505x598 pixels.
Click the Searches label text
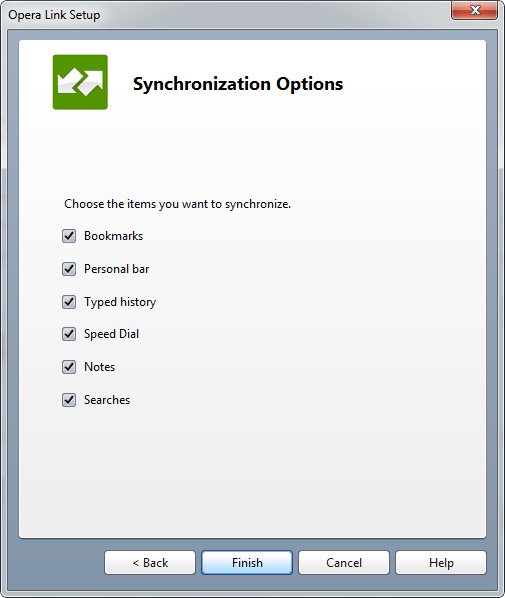[107, 400]
